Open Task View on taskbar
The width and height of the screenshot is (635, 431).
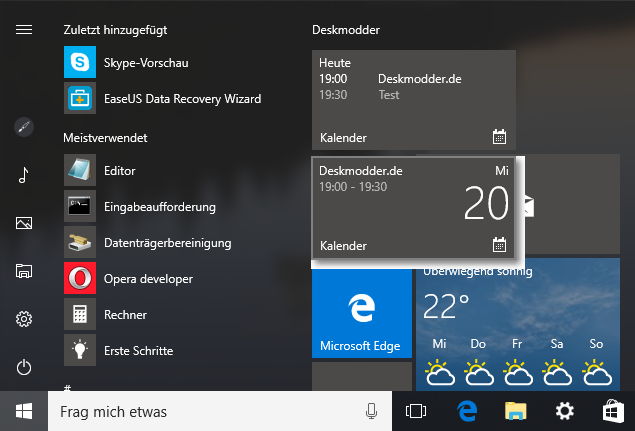[416, 411]
